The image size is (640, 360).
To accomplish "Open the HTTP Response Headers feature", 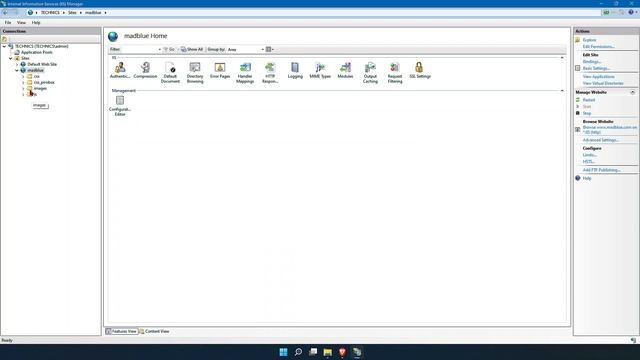I will click(270, 73).
